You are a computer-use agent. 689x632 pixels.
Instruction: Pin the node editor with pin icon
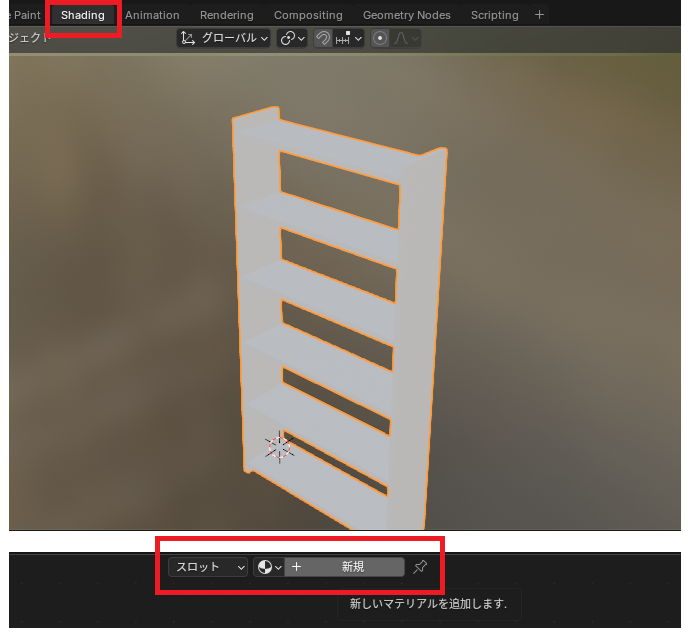(420, 567)
